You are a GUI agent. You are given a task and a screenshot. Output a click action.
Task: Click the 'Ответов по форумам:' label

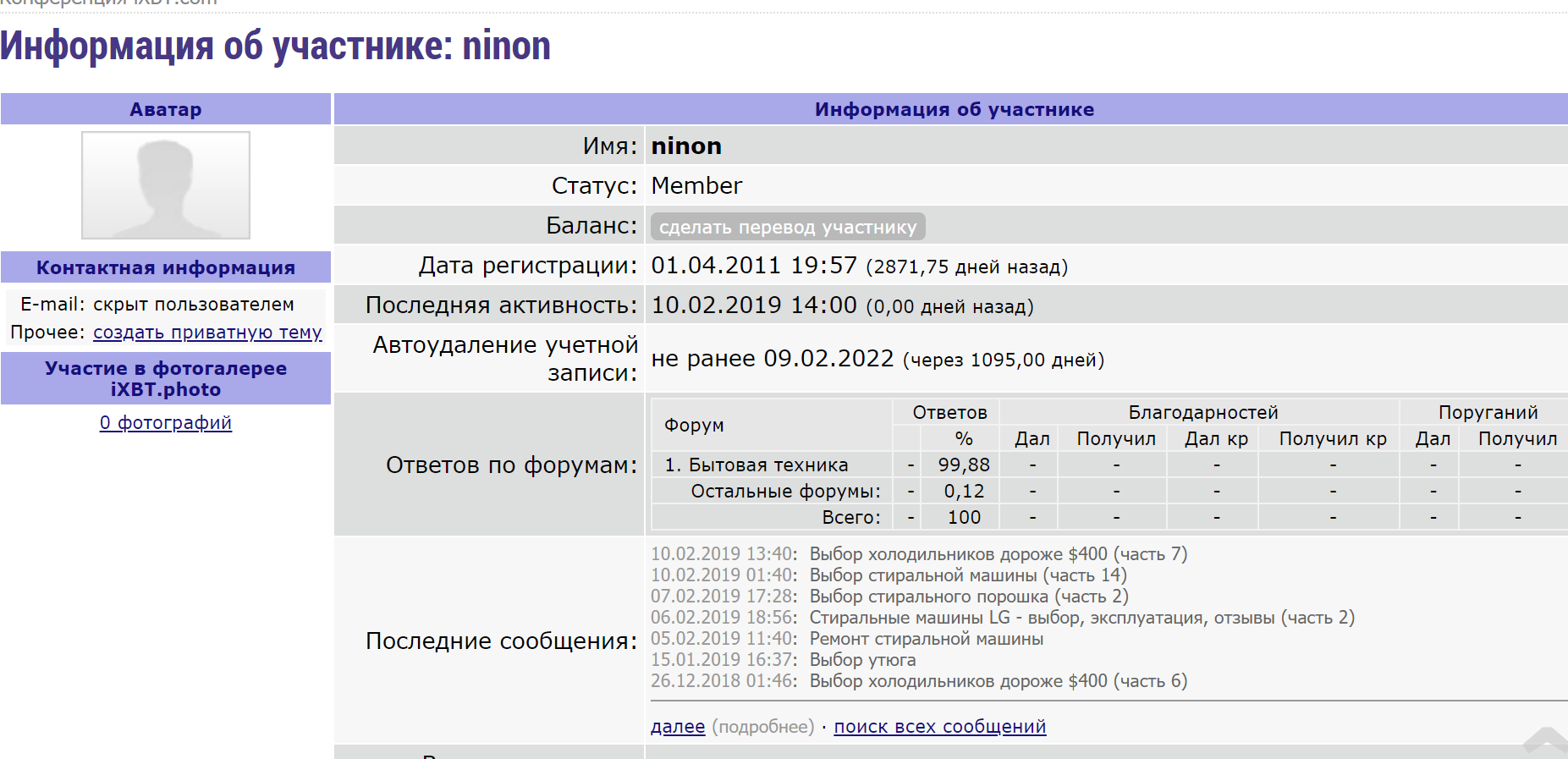(512, 465)
